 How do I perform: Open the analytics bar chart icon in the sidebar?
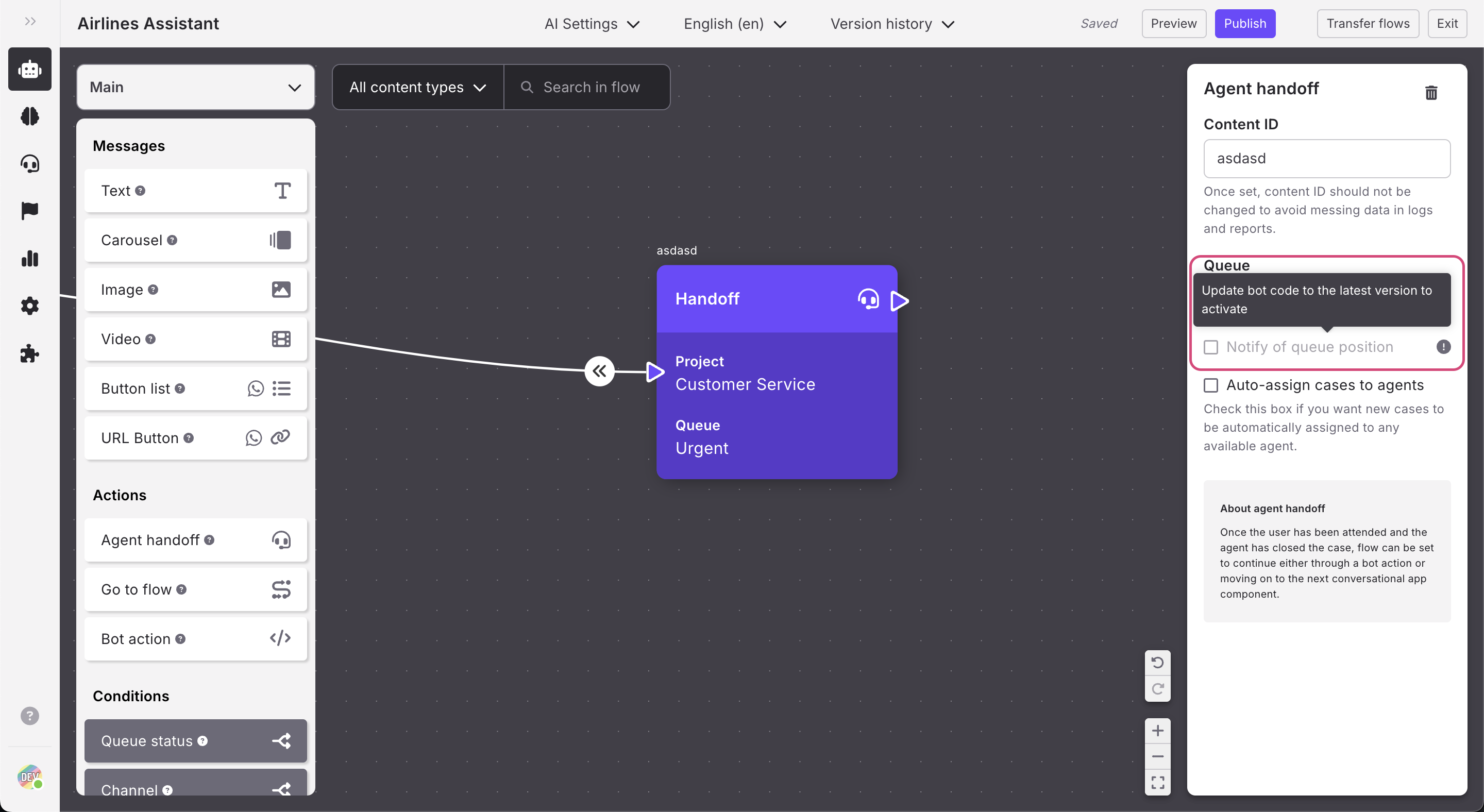(x=29, y=259)
